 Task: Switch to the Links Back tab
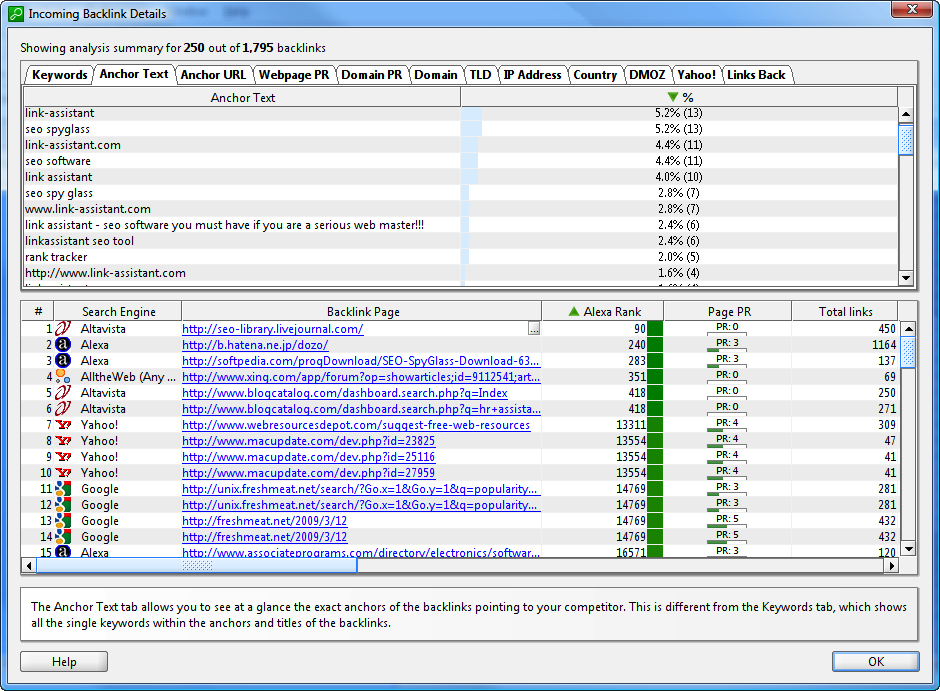click(756, 75)
